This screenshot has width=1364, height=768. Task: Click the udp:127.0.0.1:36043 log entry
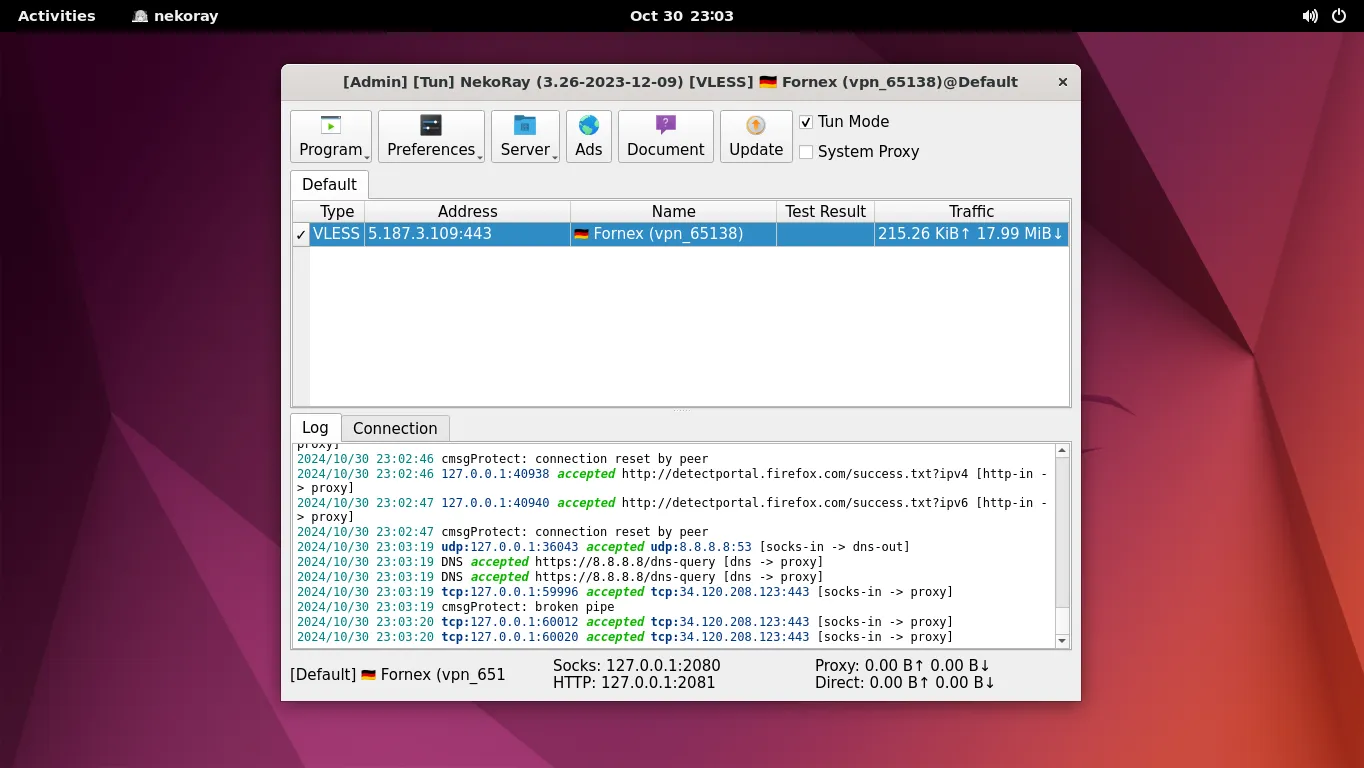pos(603,547)
